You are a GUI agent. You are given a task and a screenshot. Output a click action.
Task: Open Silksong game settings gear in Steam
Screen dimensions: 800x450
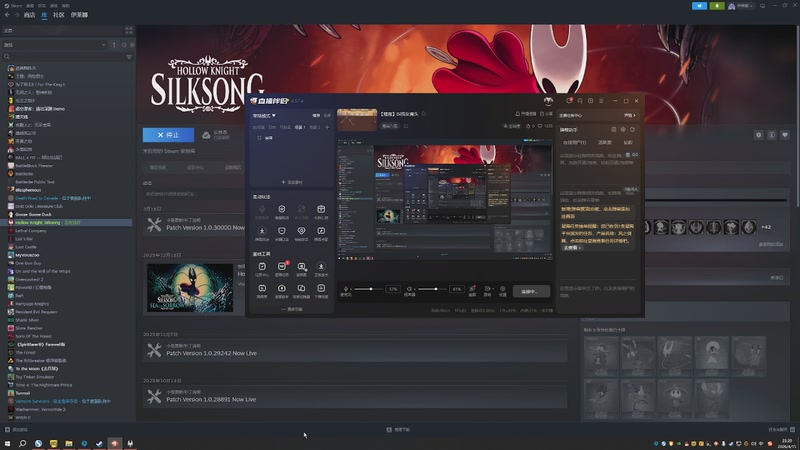759,135
